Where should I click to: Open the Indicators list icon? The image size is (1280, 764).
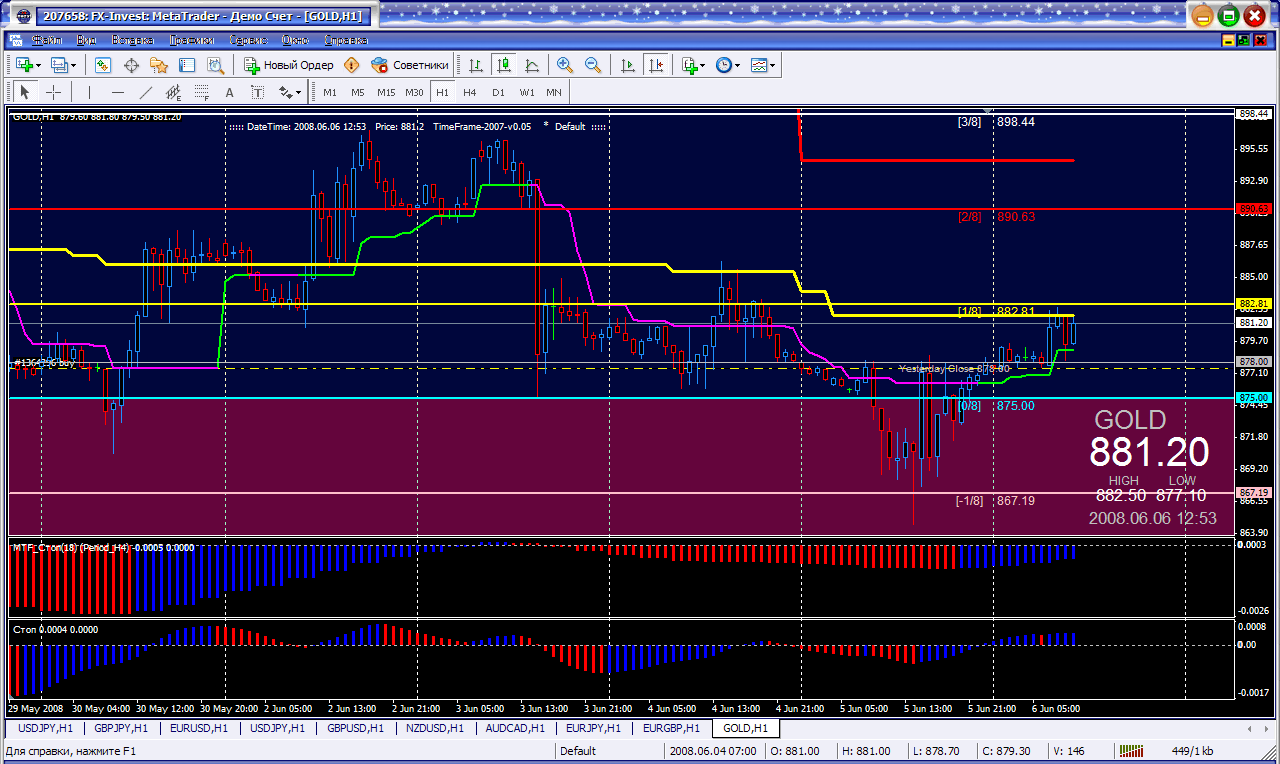pyautogui.click(x=689, y=65)
